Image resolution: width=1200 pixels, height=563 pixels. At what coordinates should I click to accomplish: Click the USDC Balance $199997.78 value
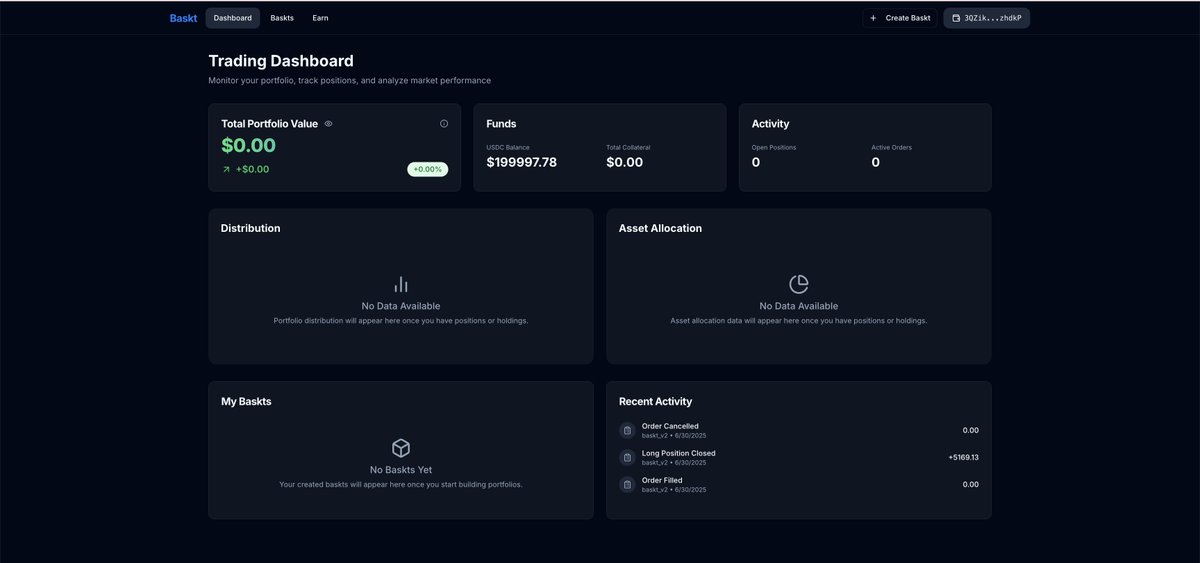522,162
